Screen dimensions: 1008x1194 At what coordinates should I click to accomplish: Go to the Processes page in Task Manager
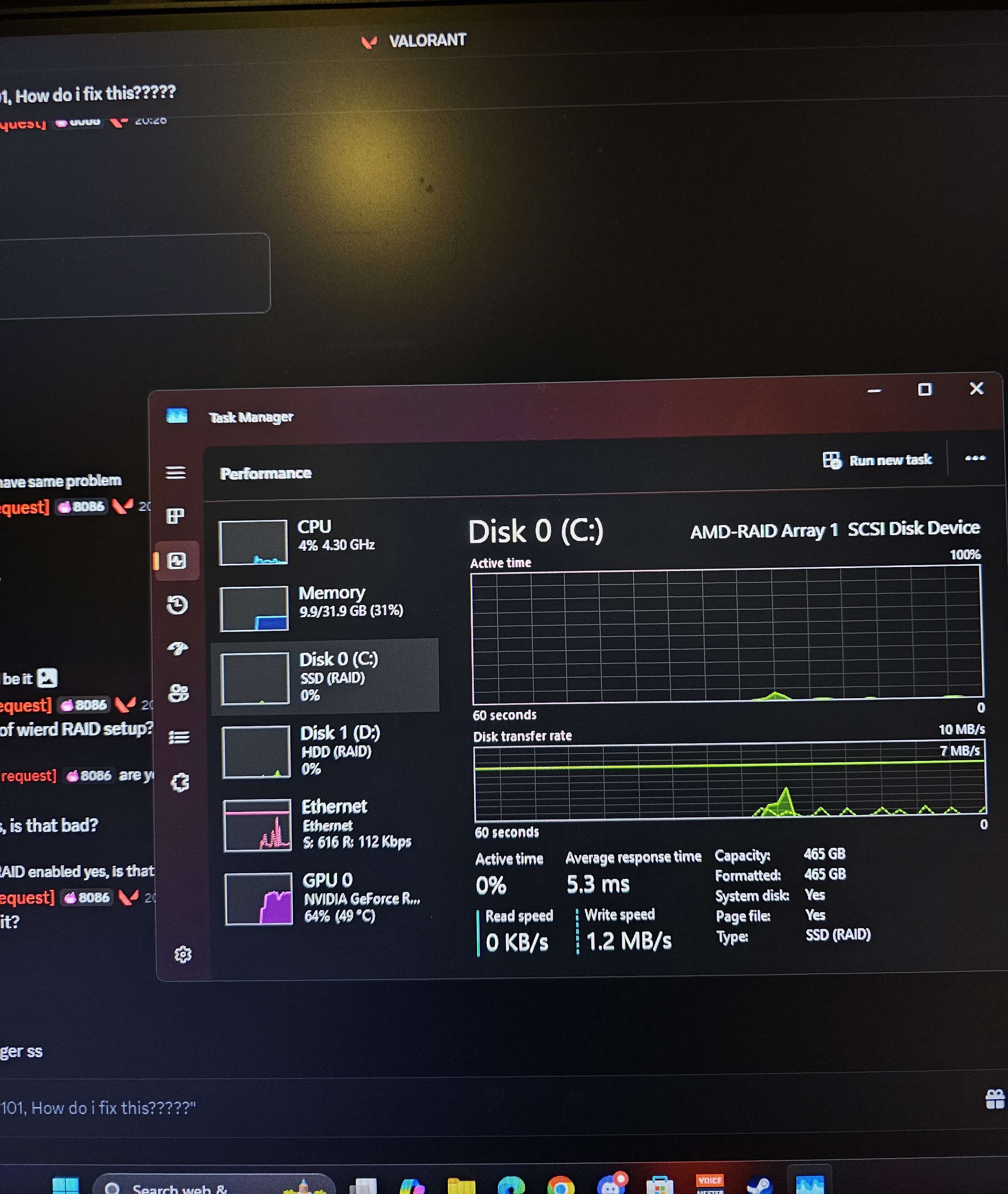[175, 516]
